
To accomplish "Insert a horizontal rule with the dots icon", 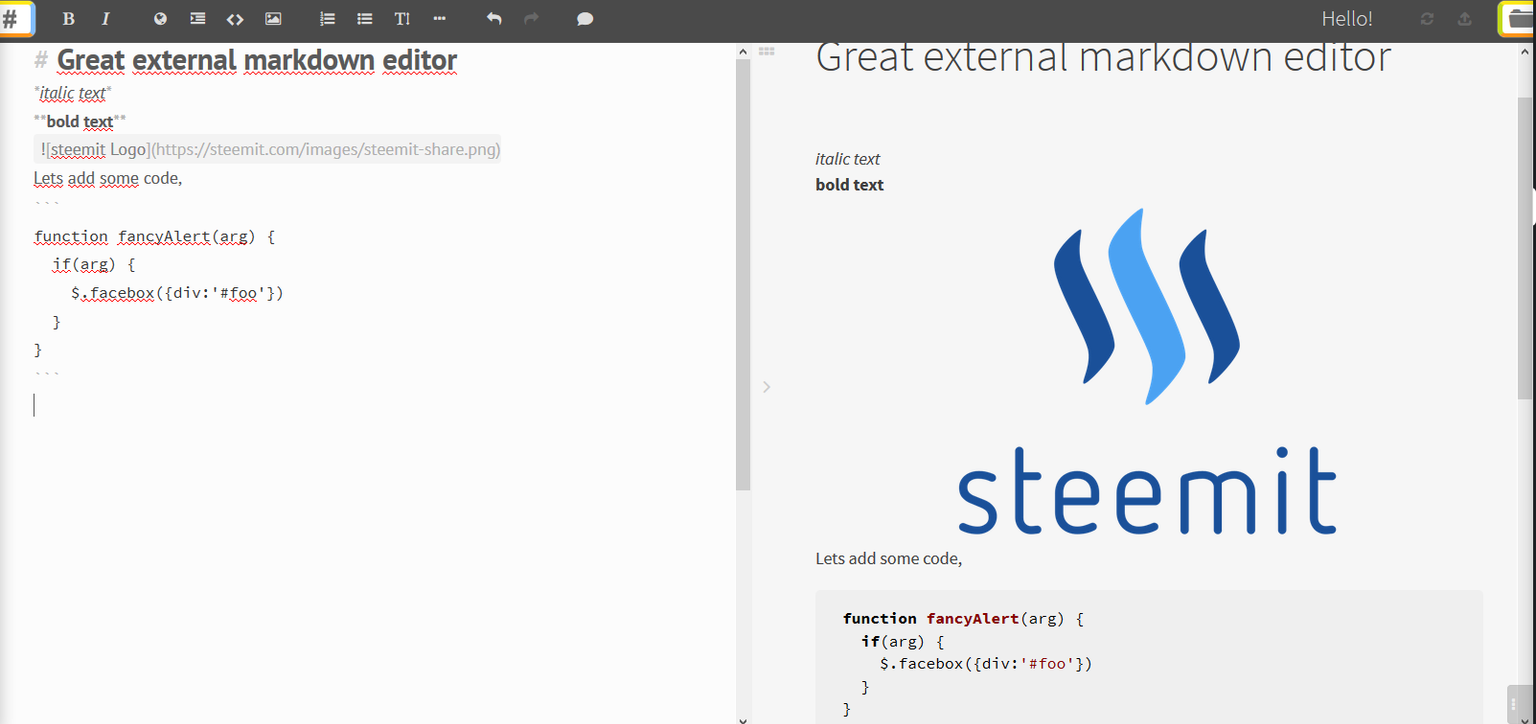I will pyautogui.click(x=440, y=19).
